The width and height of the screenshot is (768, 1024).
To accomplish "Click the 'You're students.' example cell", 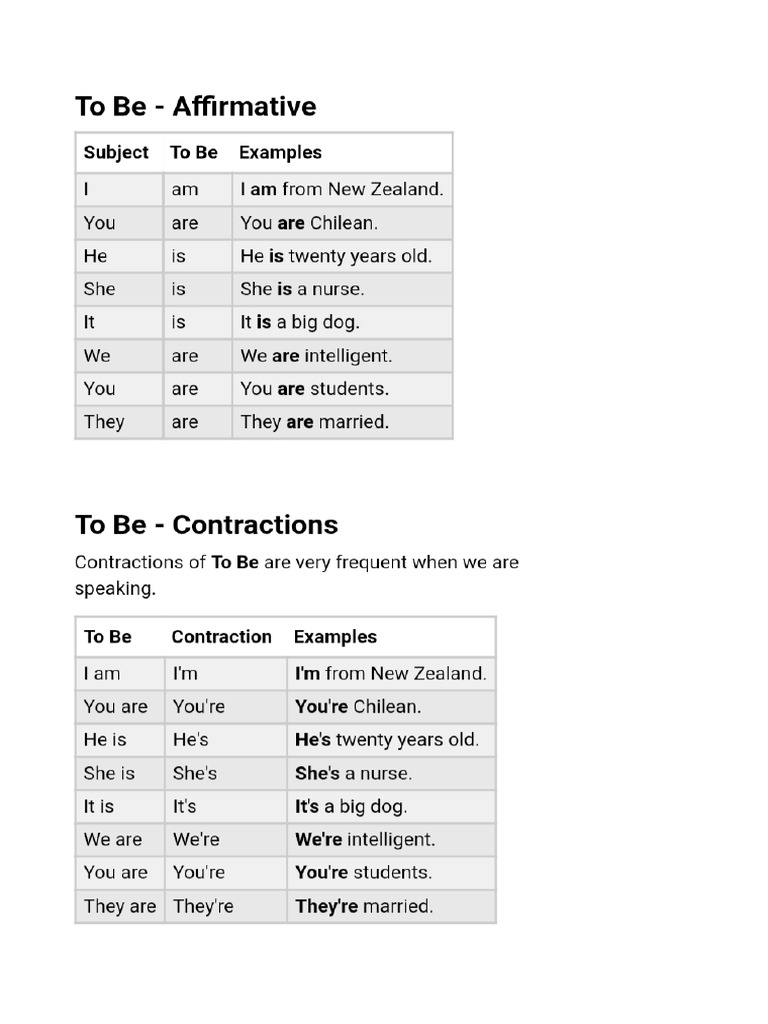I will (x=391, y=873).
